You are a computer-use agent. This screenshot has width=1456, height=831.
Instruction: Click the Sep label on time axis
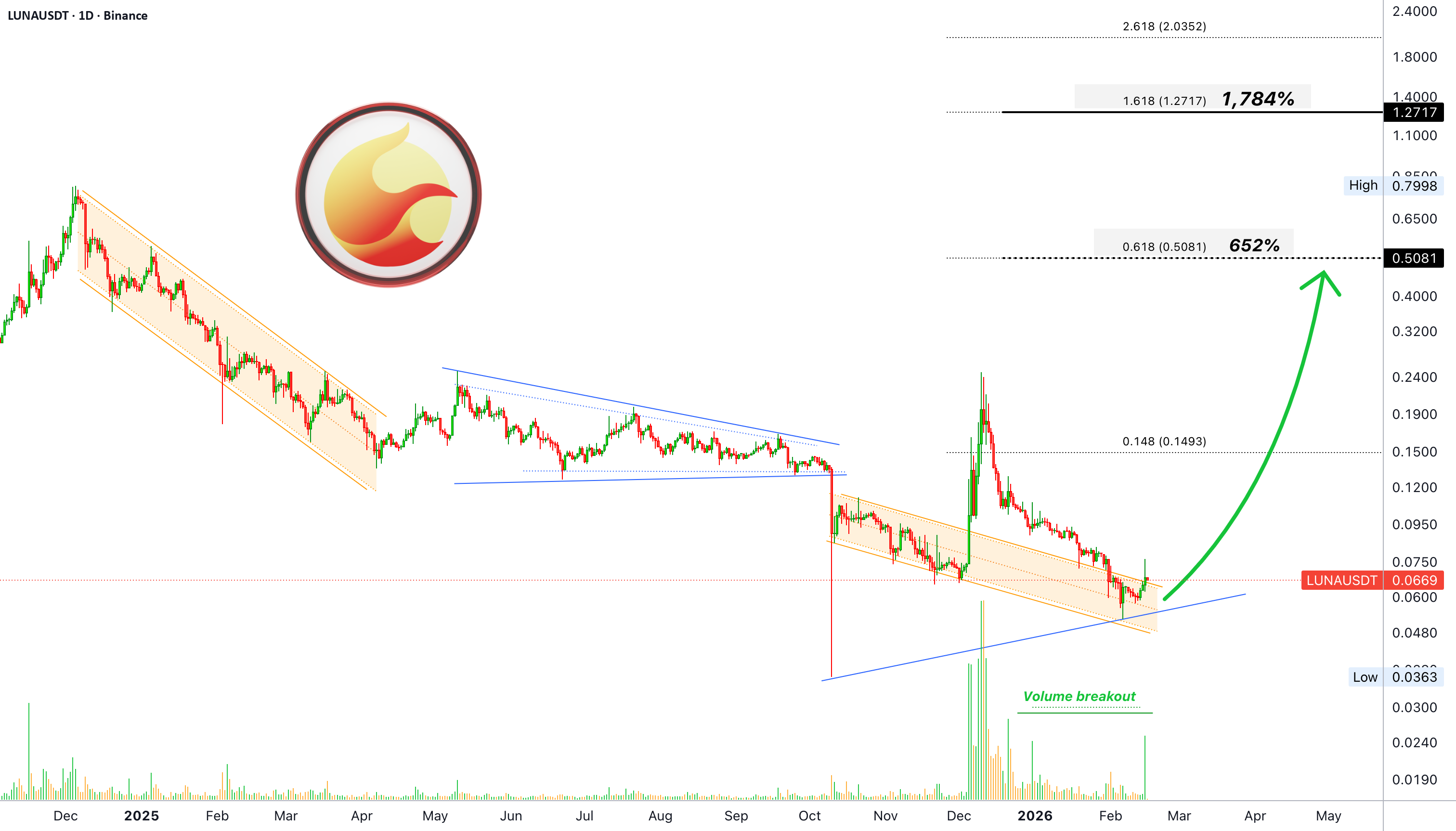click(736, 816)
